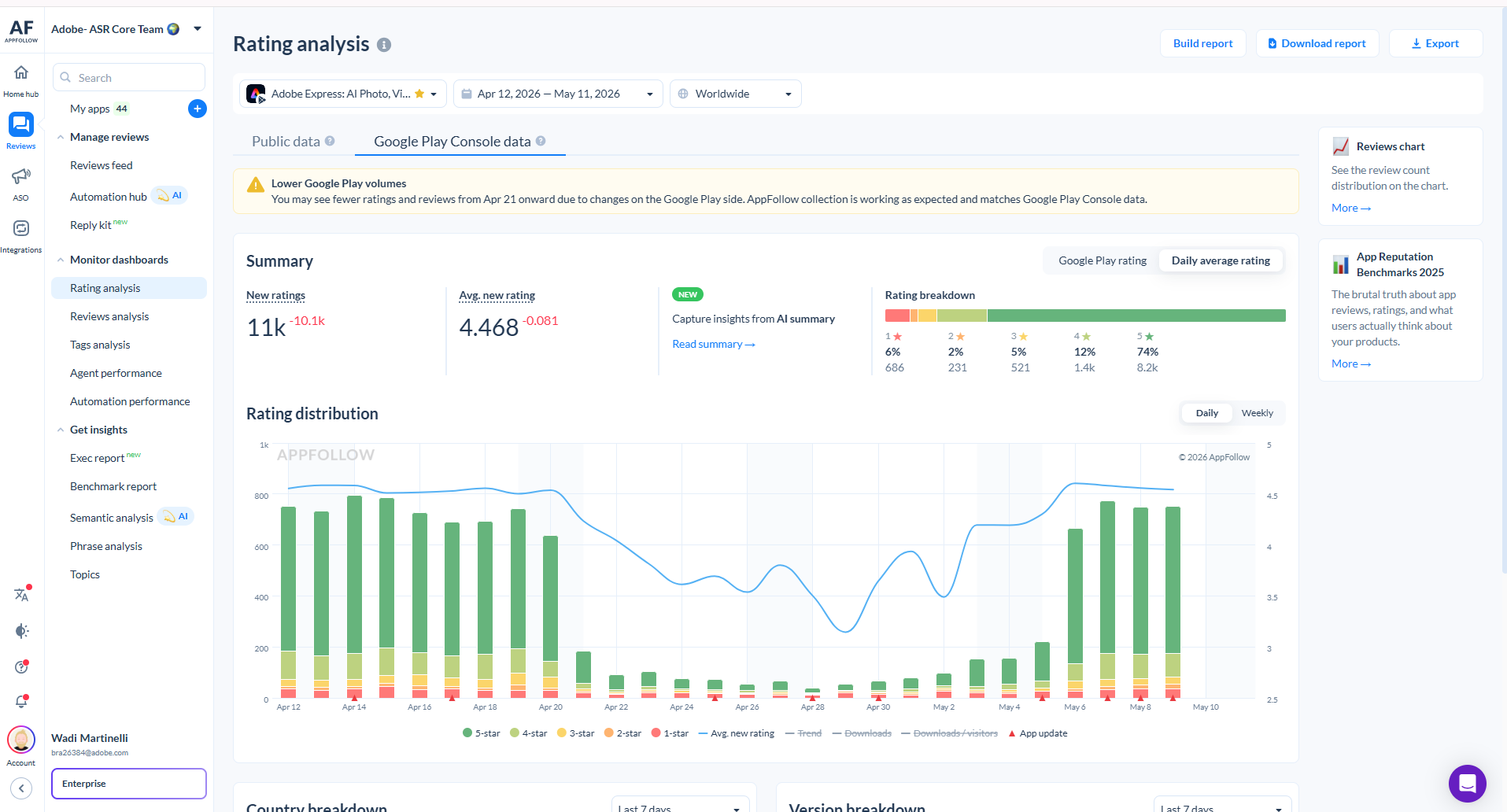Screen dimensions: 1507x812
Task: Click the sidebar Search field
Action: (129, 78)
